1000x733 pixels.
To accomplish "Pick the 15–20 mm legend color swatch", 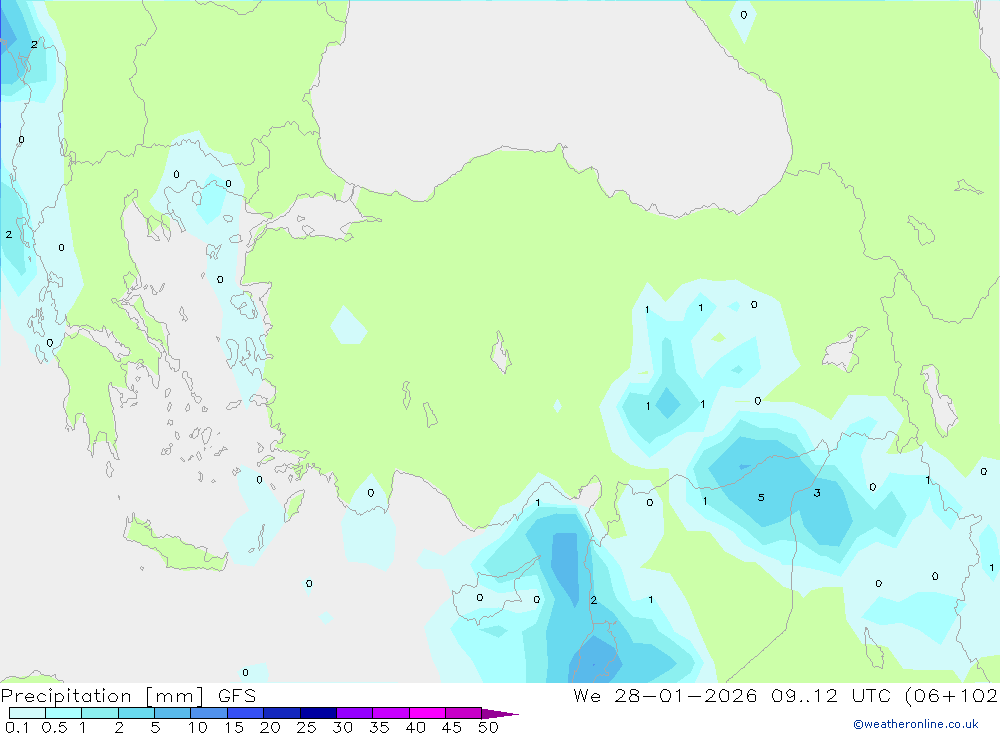I will point(246,713).
